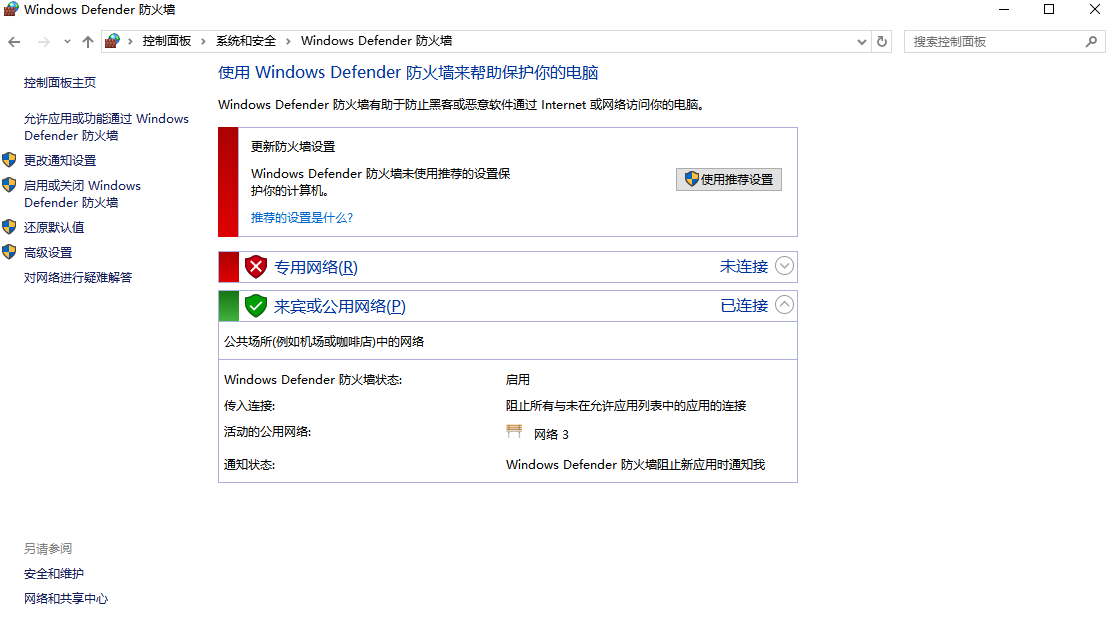This screenshot has height=627, width=1116.
Task: Open 安全和维护 link
Action: 53,574
